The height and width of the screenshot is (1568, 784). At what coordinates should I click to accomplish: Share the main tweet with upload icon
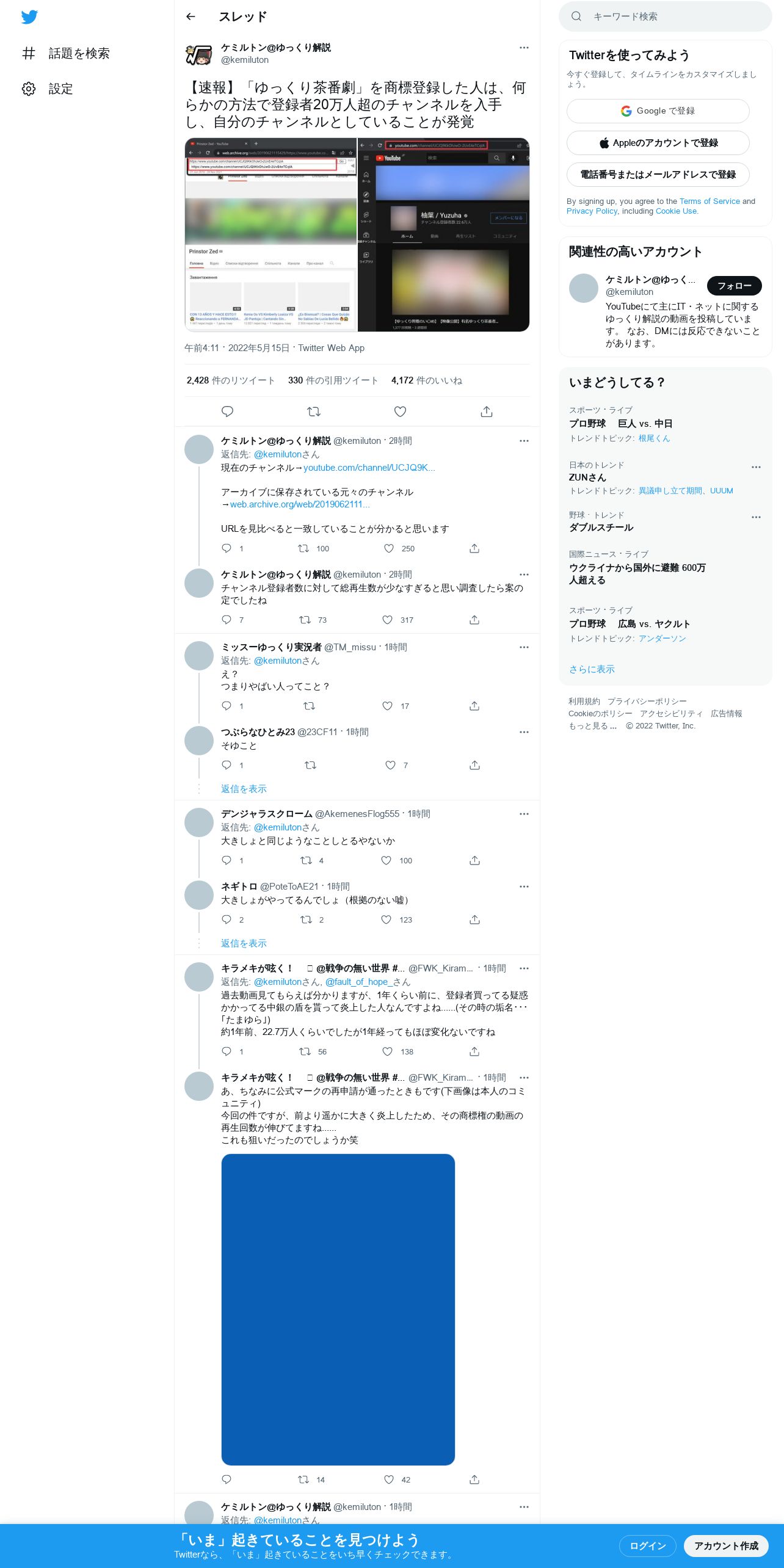[x=487, y=412]
